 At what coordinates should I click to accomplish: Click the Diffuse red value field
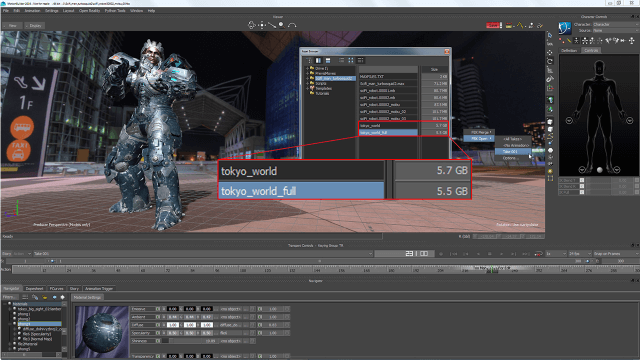click(173, 325)
